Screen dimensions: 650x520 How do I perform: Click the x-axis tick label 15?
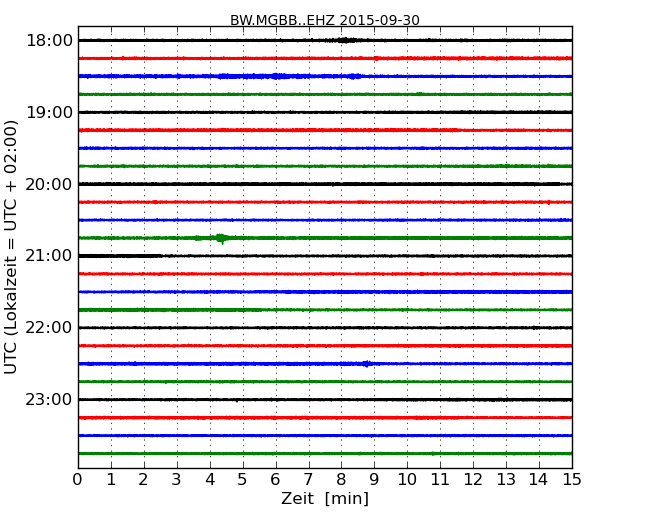572,479
